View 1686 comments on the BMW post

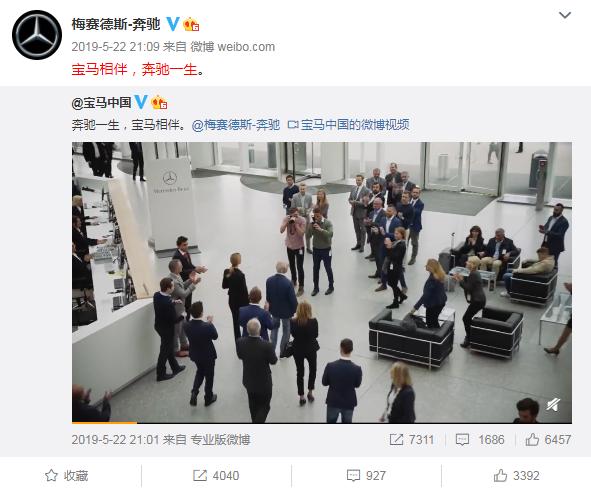[480, 439]
